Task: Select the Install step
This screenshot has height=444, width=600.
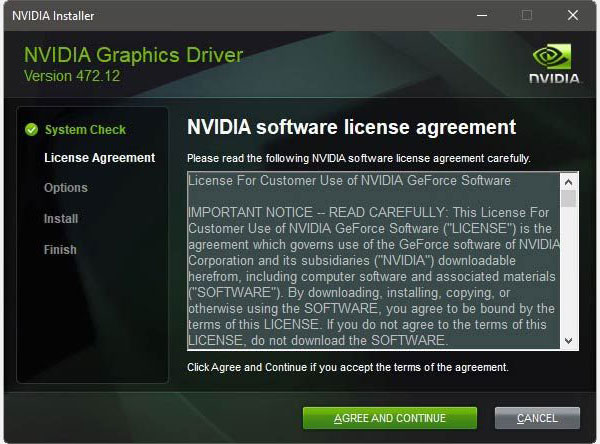Action: [61, 219]
